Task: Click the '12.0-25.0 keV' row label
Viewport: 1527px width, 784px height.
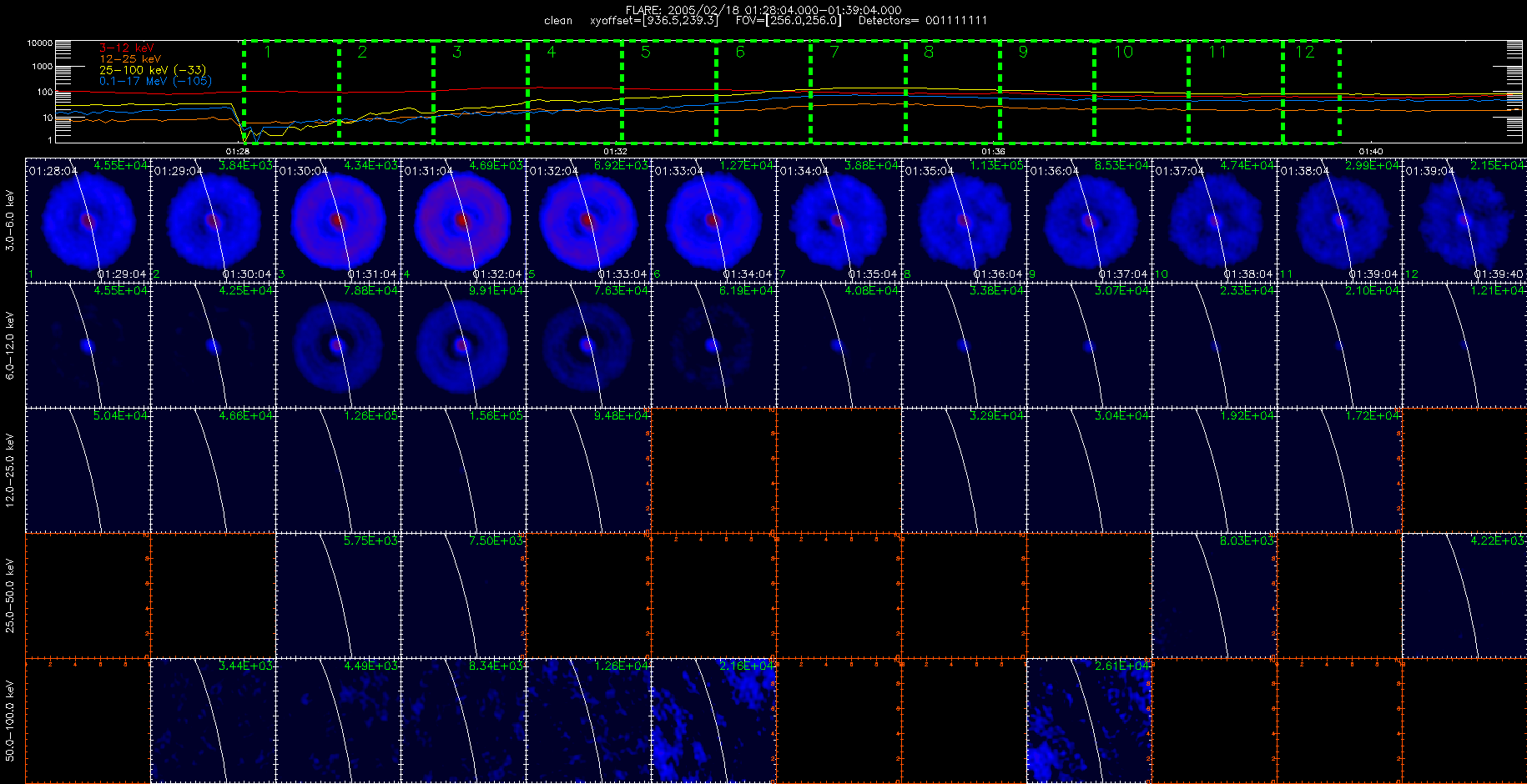Action: pyautogui.click(x=10, y=470)
